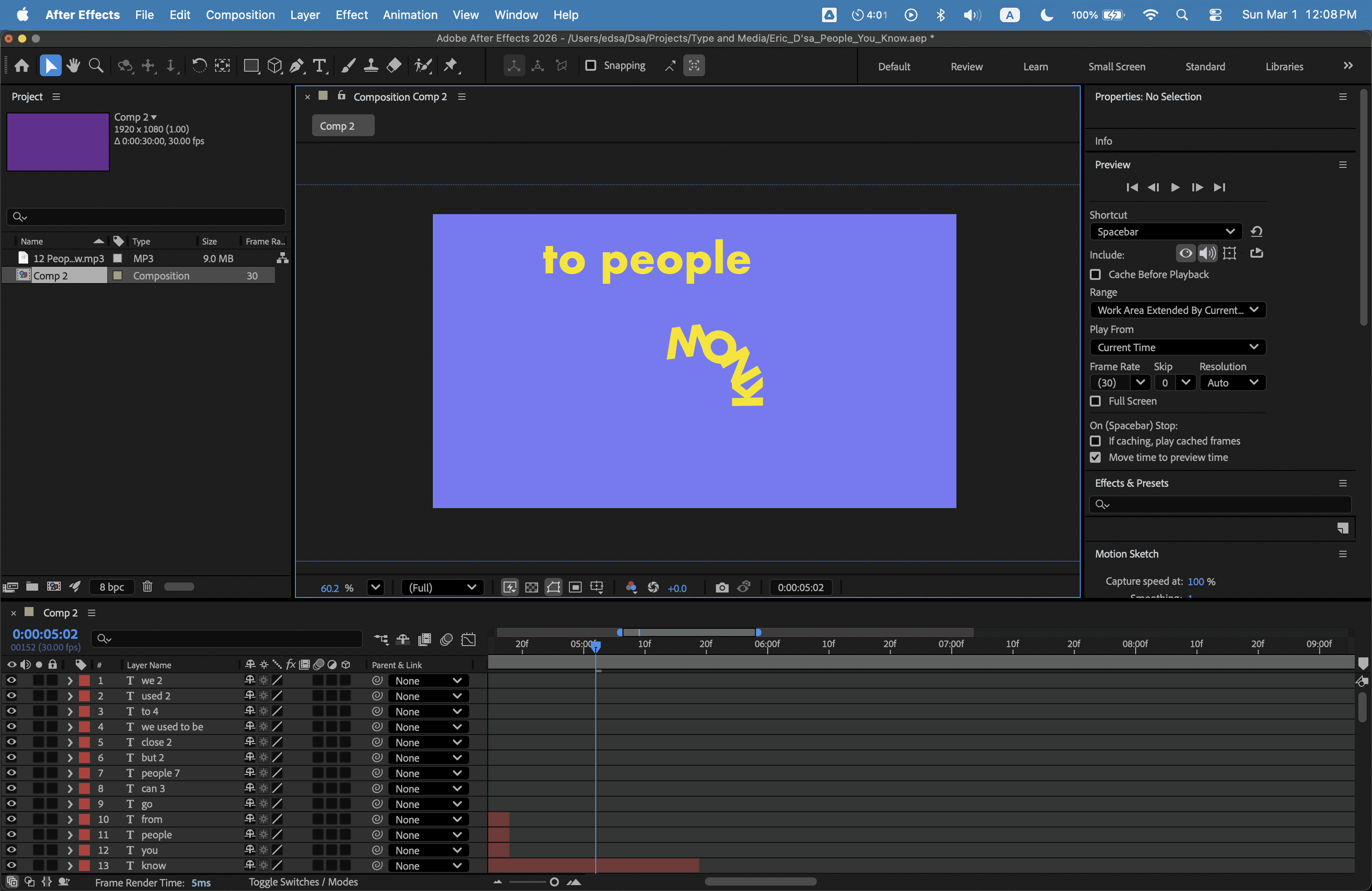Select the Horizontal Type tool

(319, 66)
